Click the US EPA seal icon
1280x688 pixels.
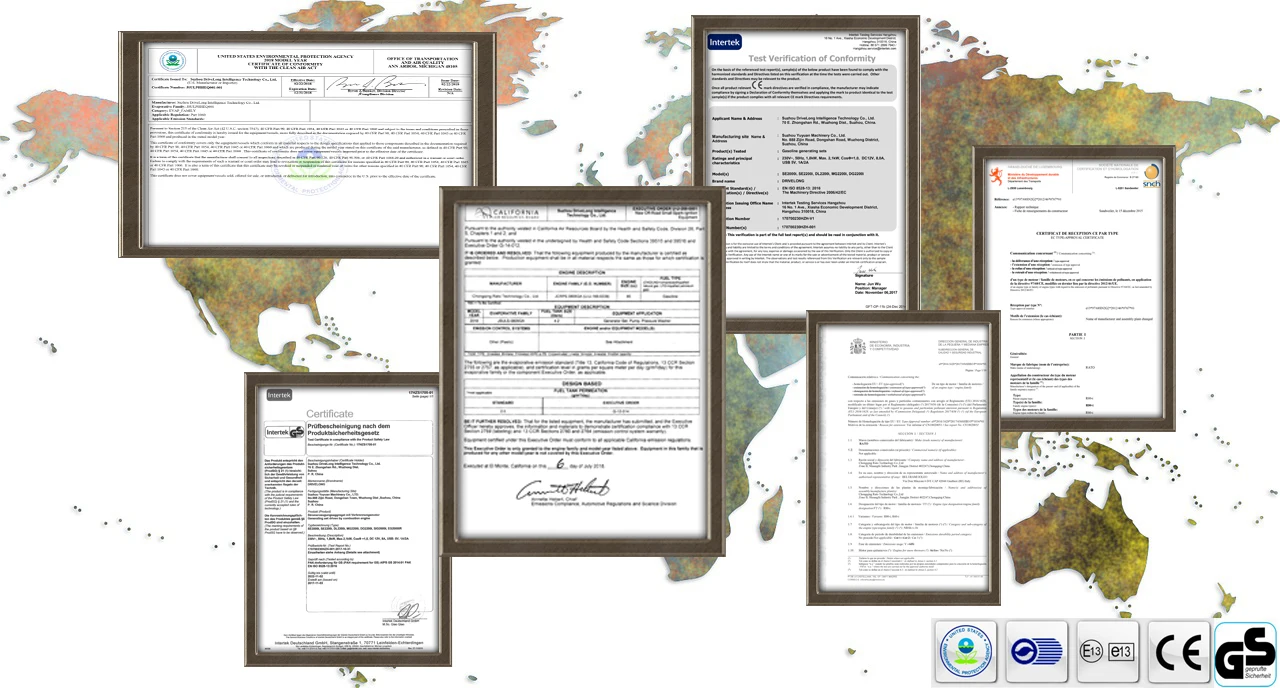click(964, 651)
